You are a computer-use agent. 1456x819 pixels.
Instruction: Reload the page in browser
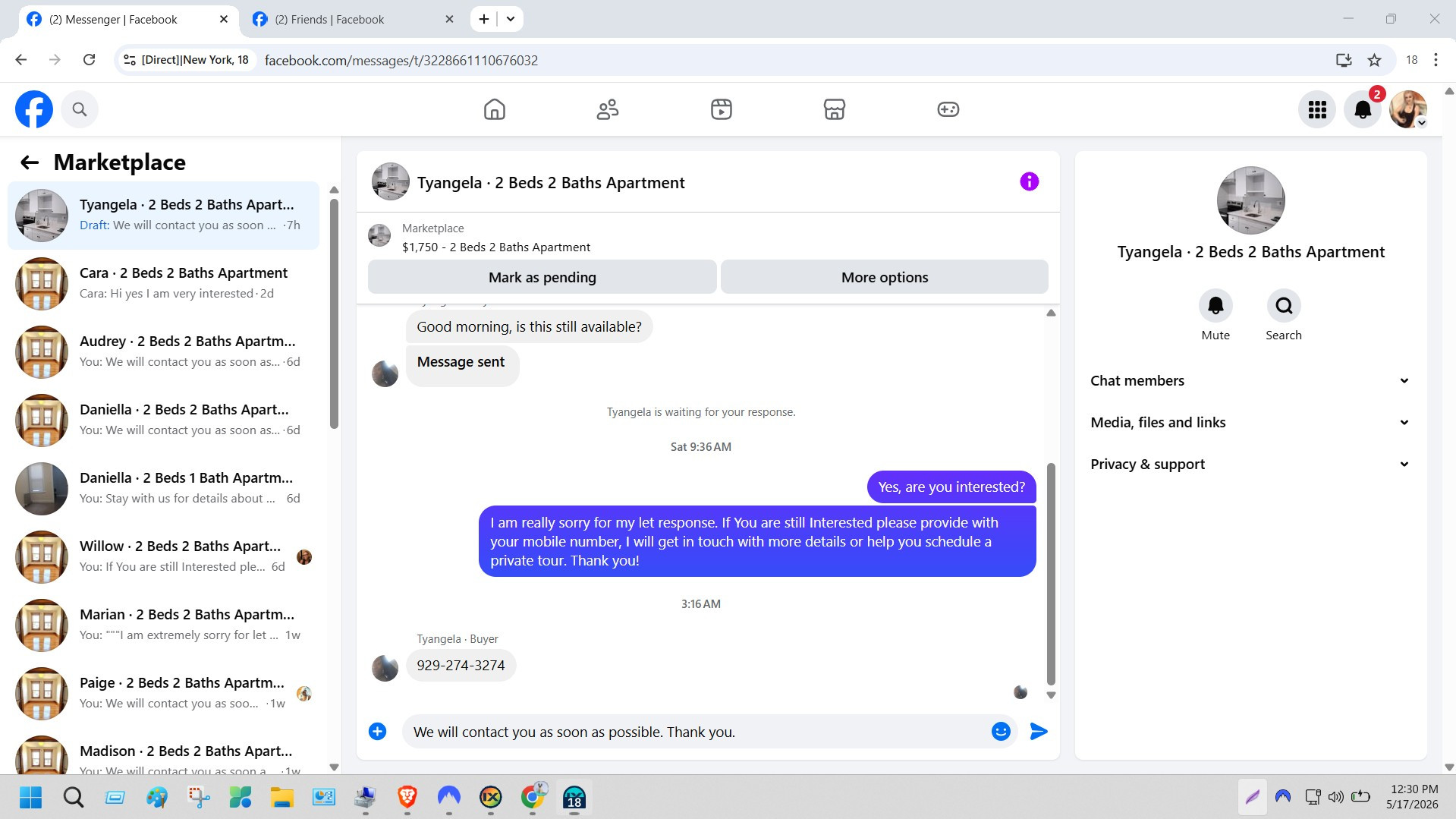[89, 60]
